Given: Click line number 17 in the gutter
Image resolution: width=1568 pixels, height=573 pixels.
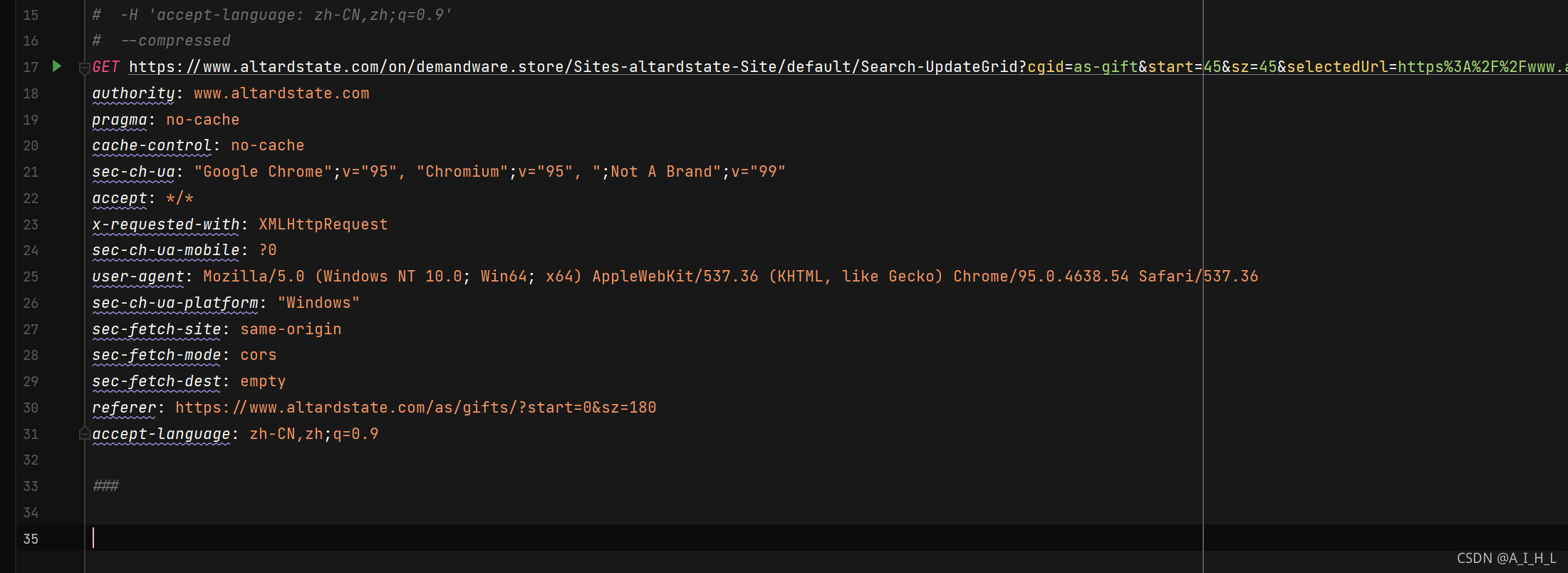Looking at the screenshot, I should pos(31,67).
